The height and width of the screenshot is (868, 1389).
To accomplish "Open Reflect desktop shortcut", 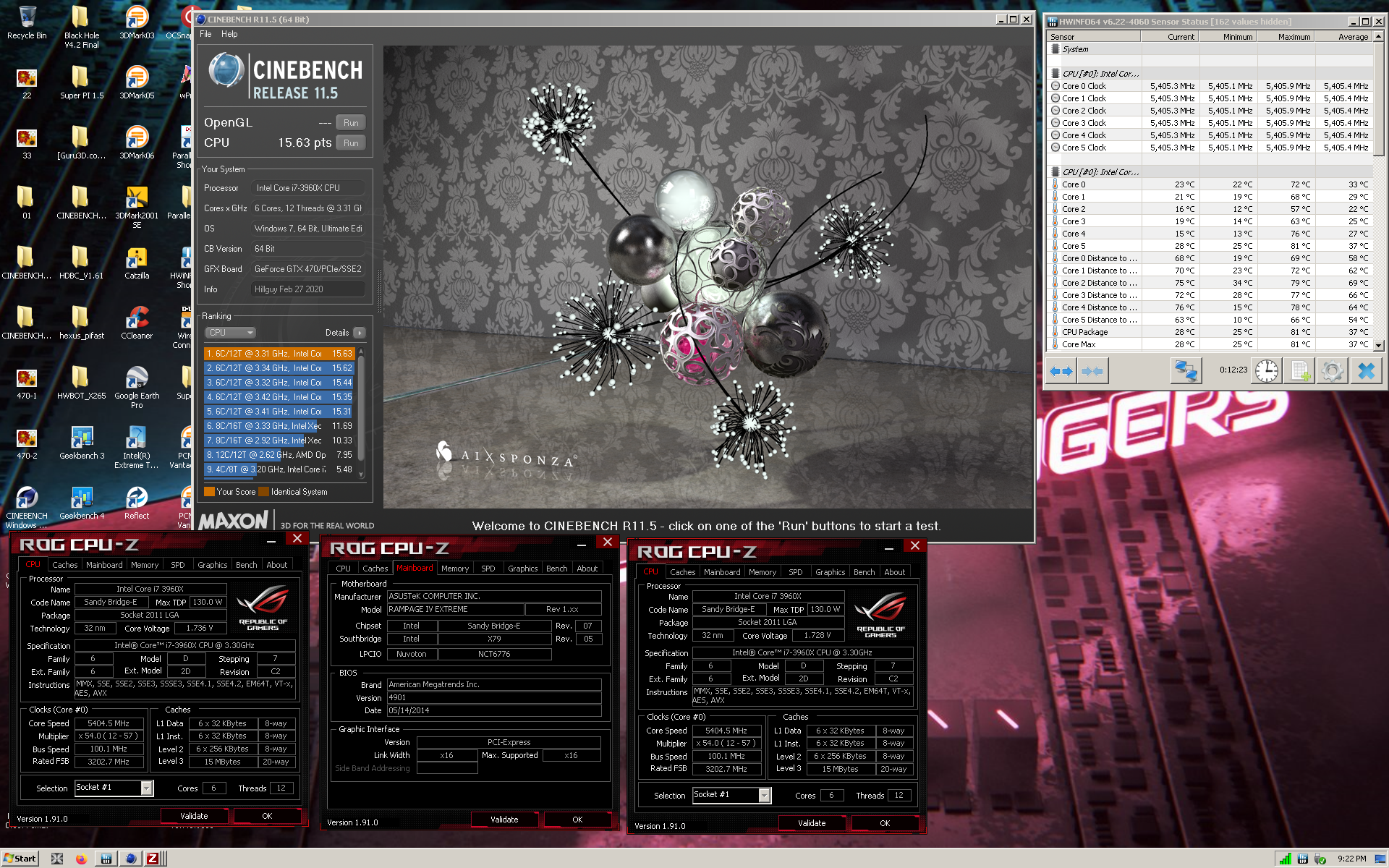I will (x=137, y=502).
